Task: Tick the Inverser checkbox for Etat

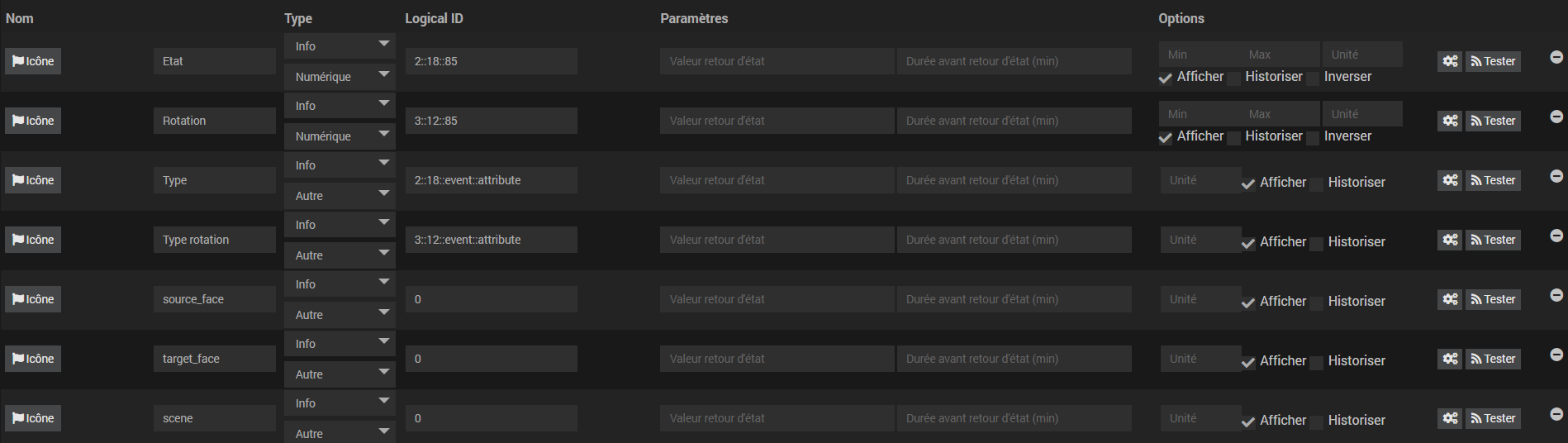Action: coord(1312,79)
